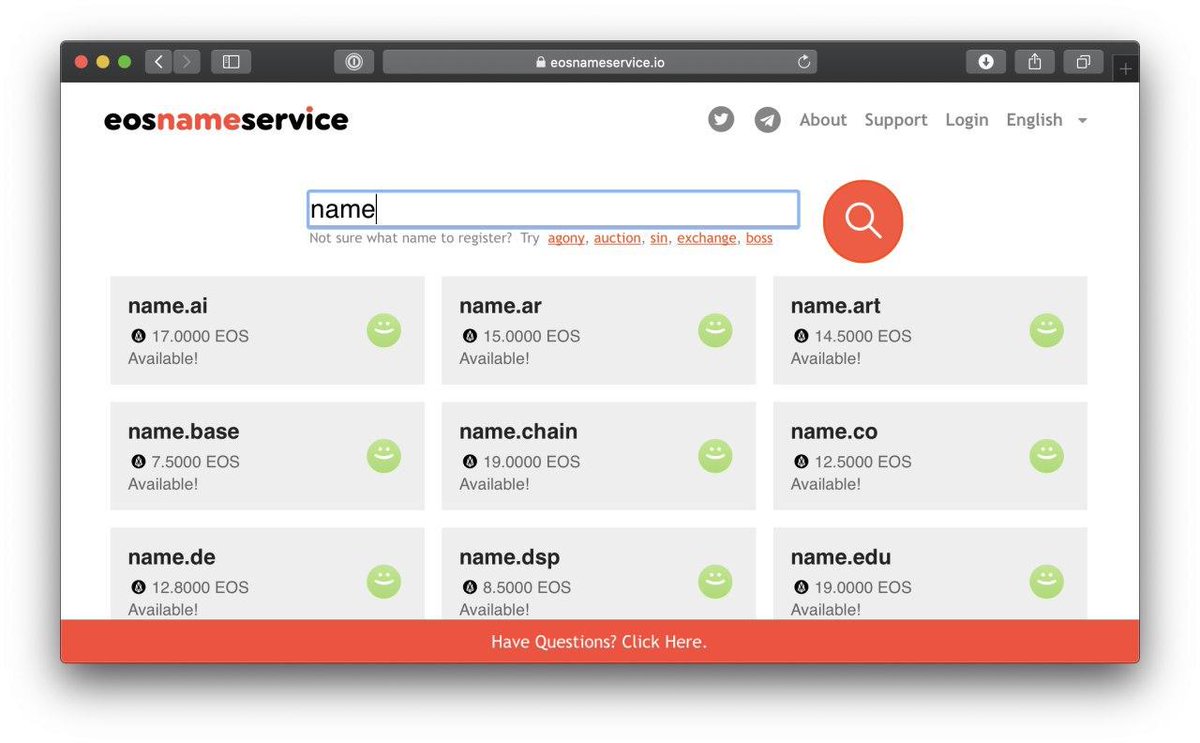Click the smiley icon on name.base card
Image resolution: width=1200 pixels, height=743 pixels.
tap(384, 456)
